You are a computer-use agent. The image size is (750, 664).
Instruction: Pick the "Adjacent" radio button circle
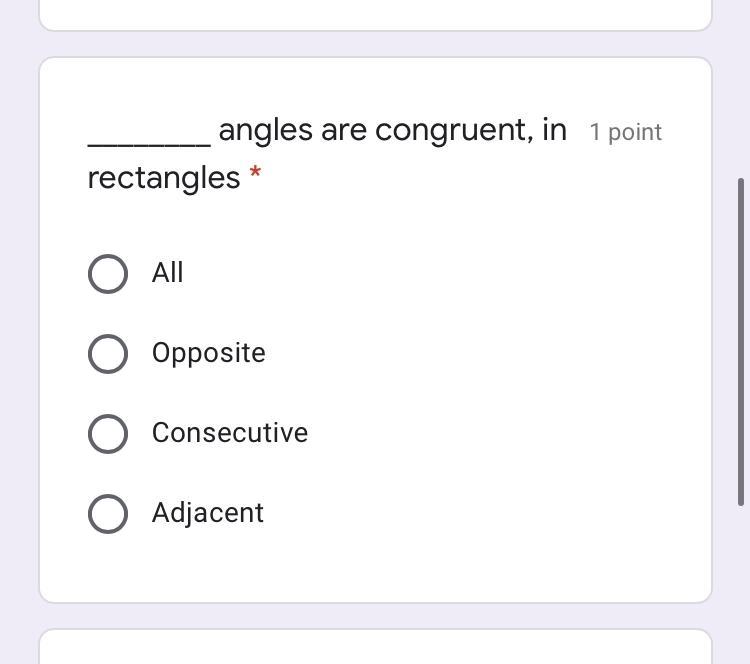pos(108,514)
